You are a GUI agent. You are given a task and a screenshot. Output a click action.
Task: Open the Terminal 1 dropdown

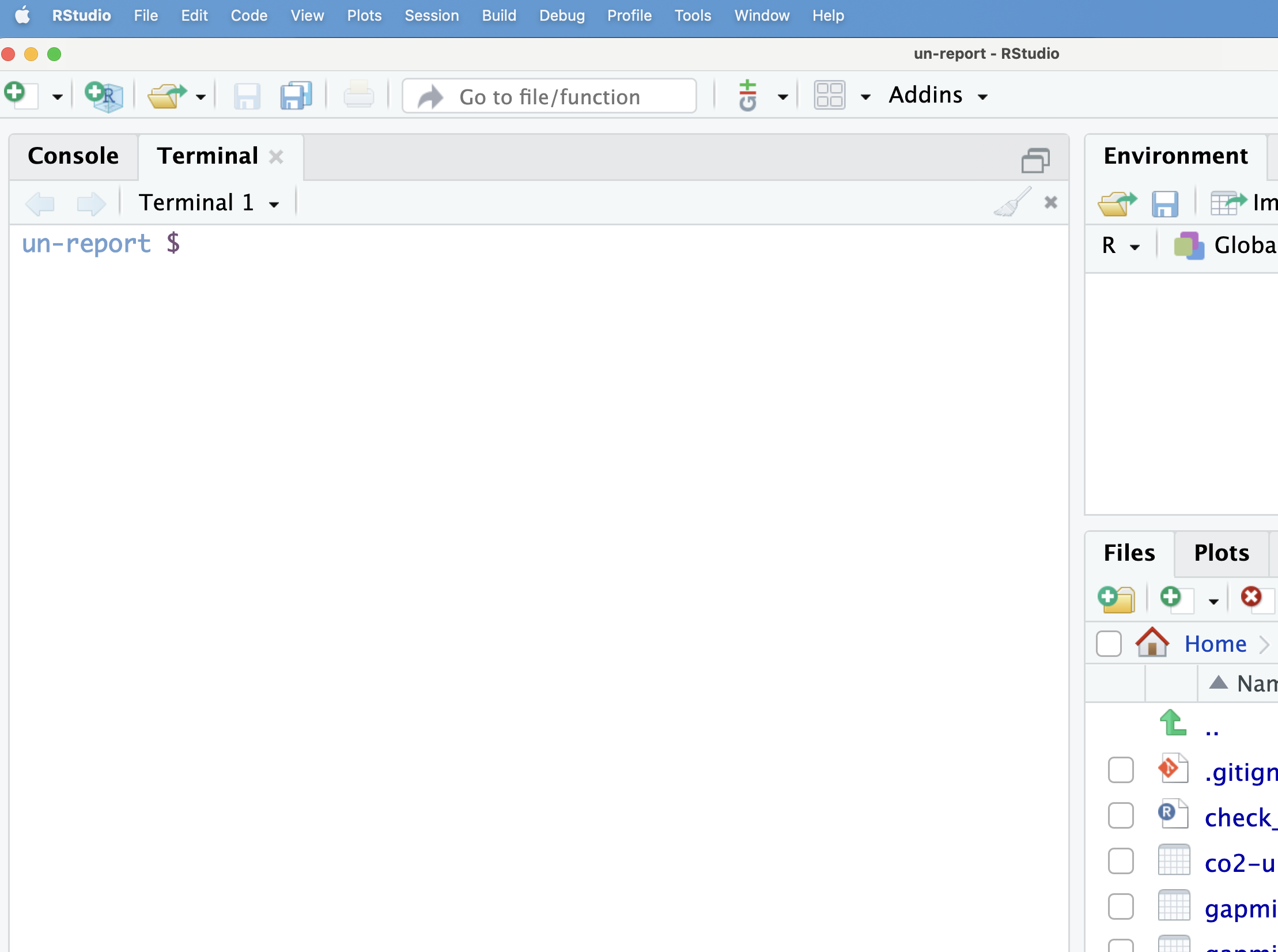click(x=209, y=203)
